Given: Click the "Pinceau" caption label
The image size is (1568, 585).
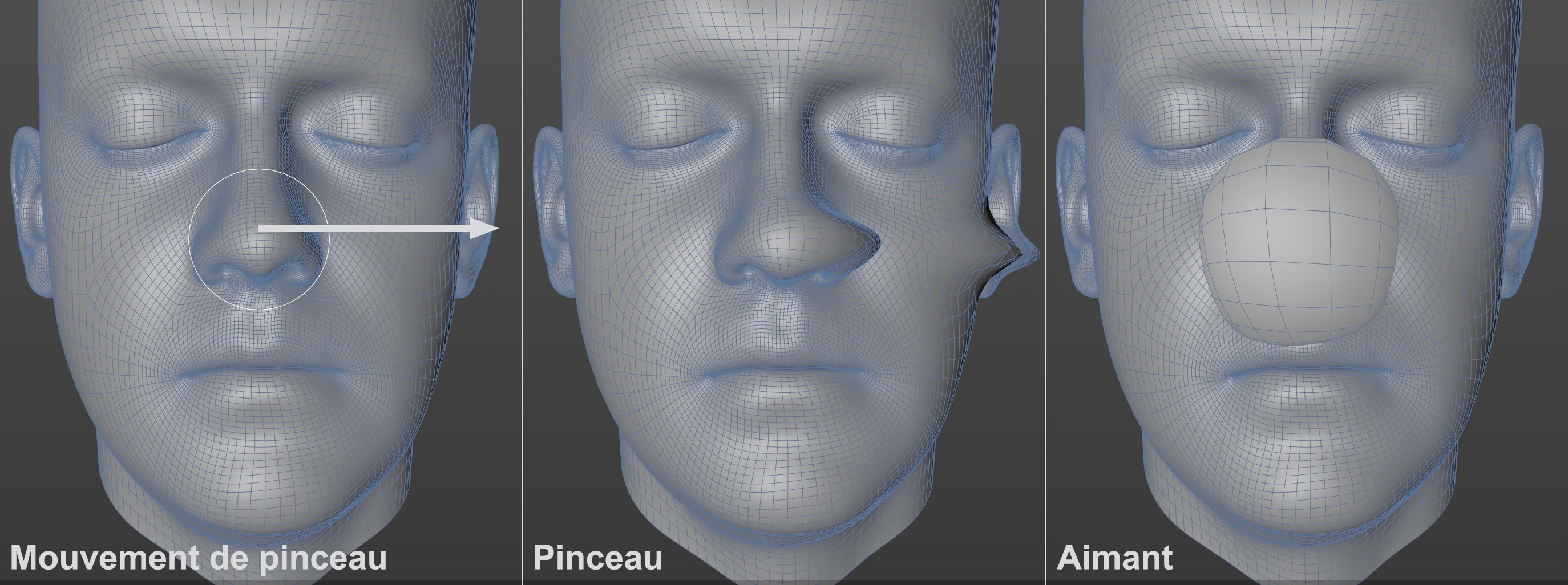Looking at the screenshot, I should (597, 558).
